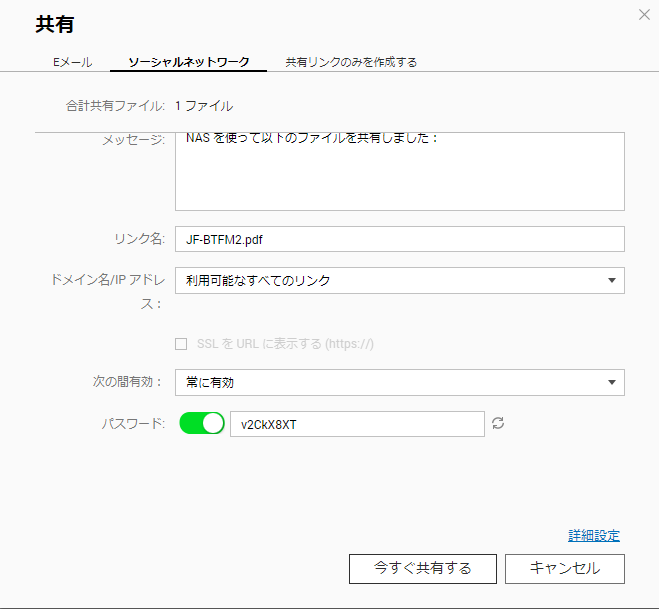Switch to the Eメール tab

click(x=72, y=62)
